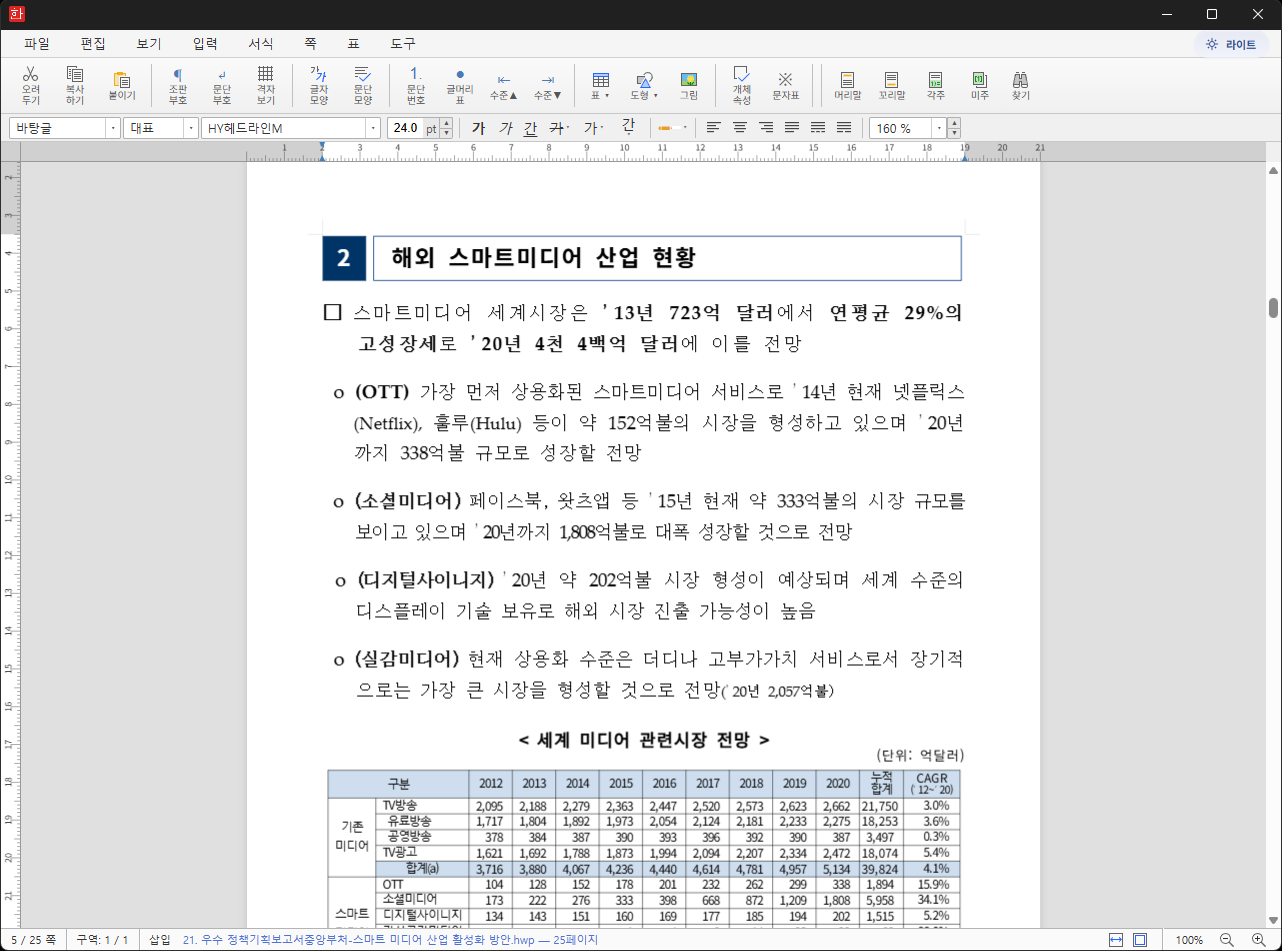Toggle underline 가 formatting
Viewport: 1282px width, 951px height.
click(531, 128)
